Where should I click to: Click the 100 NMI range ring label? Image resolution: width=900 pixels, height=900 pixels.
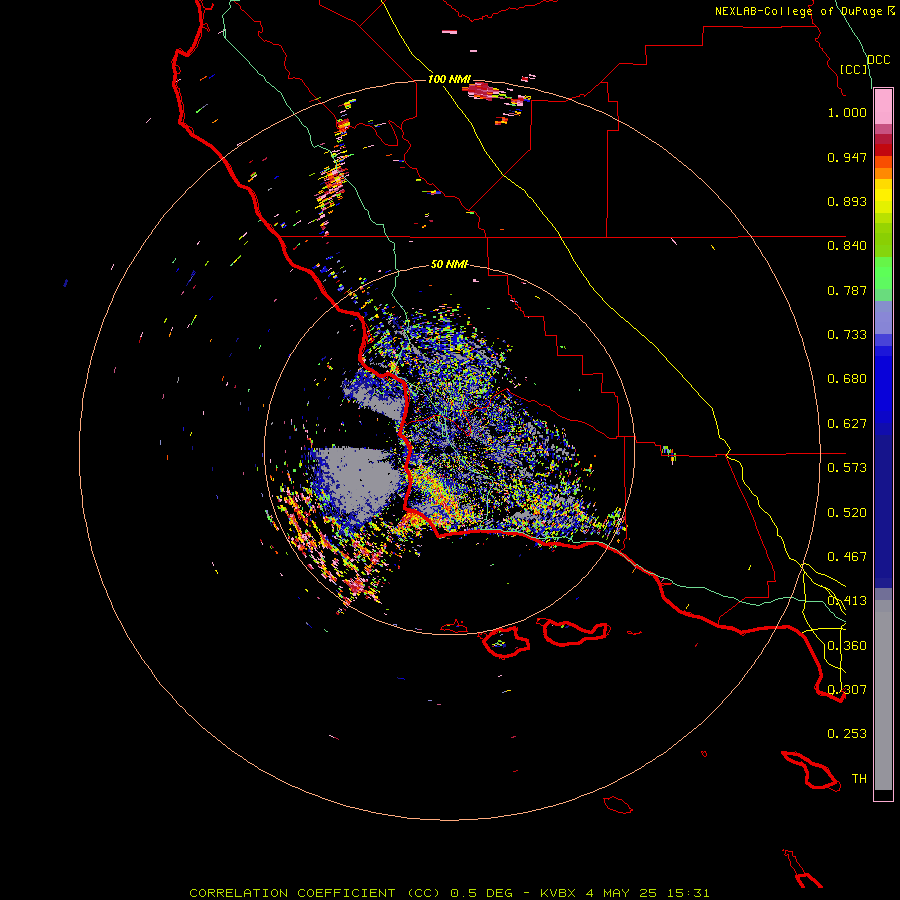(449, 79)
